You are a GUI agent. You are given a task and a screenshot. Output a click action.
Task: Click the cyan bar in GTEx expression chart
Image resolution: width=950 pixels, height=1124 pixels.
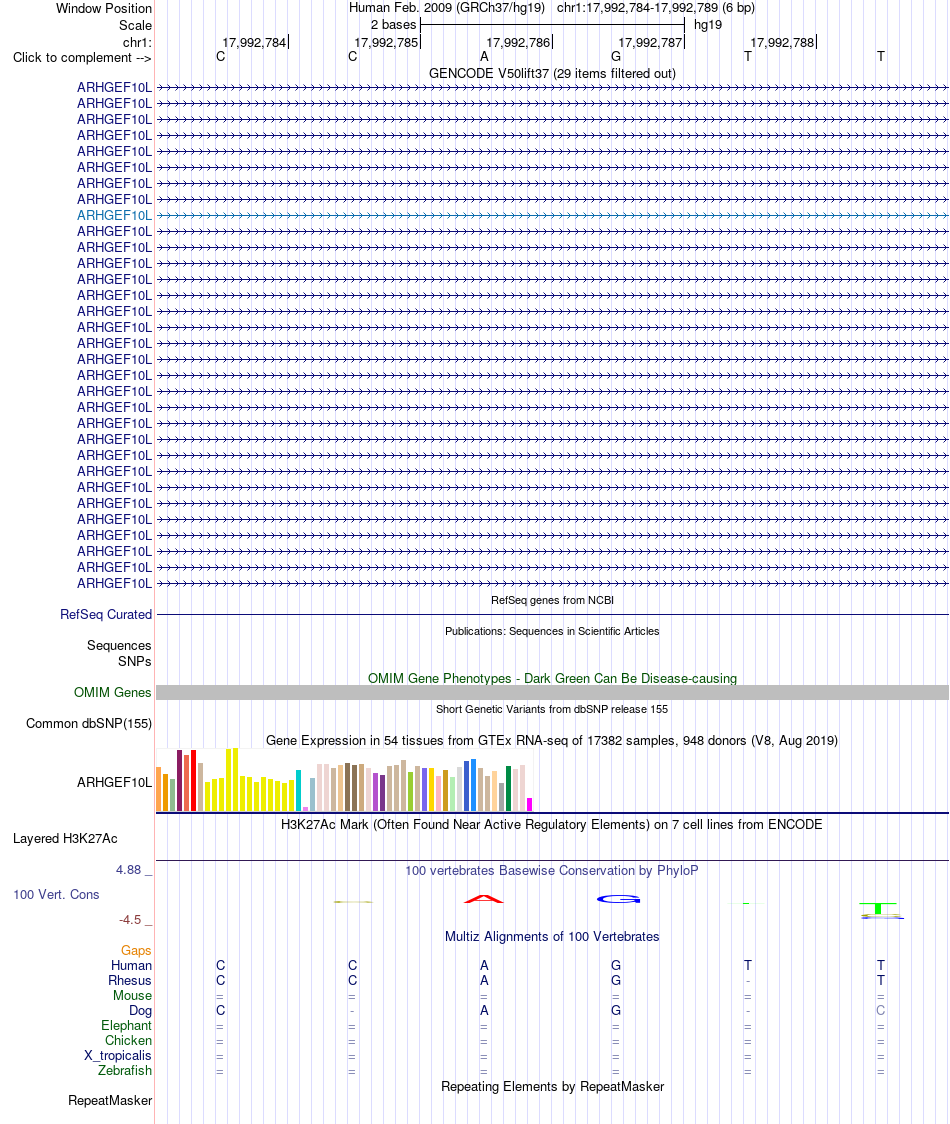[299, 791]
